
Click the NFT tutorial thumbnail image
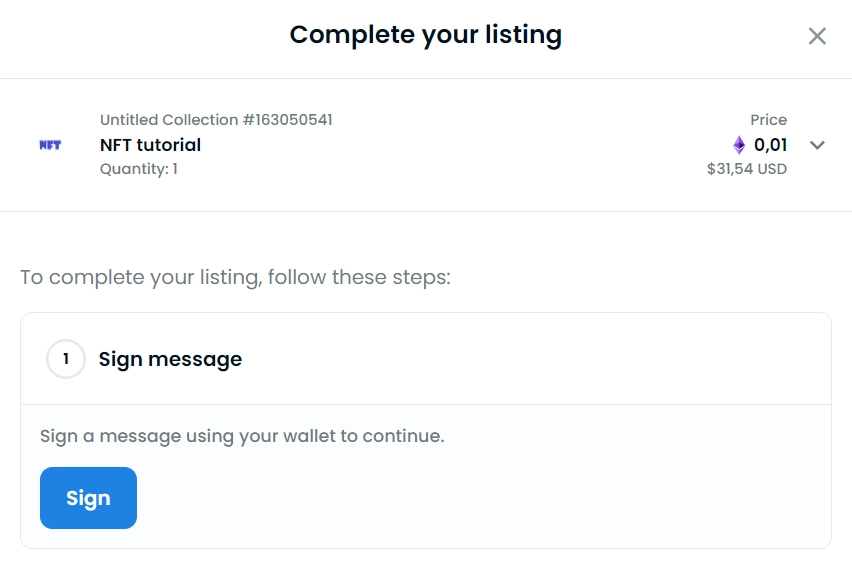click(50, 145)
